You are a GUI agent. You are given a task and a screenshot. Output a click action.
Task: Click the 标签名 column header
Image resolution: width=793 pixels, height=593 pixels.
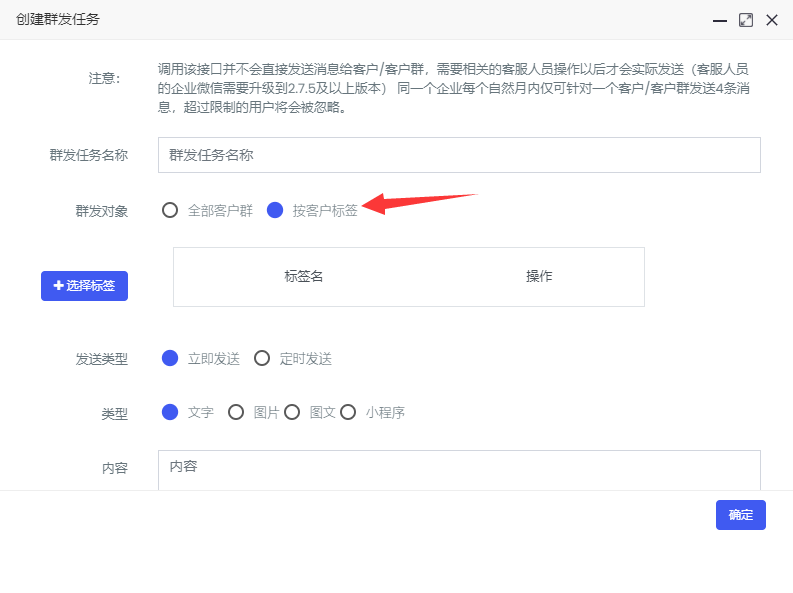pyautogui.click(x=303, y=277)
